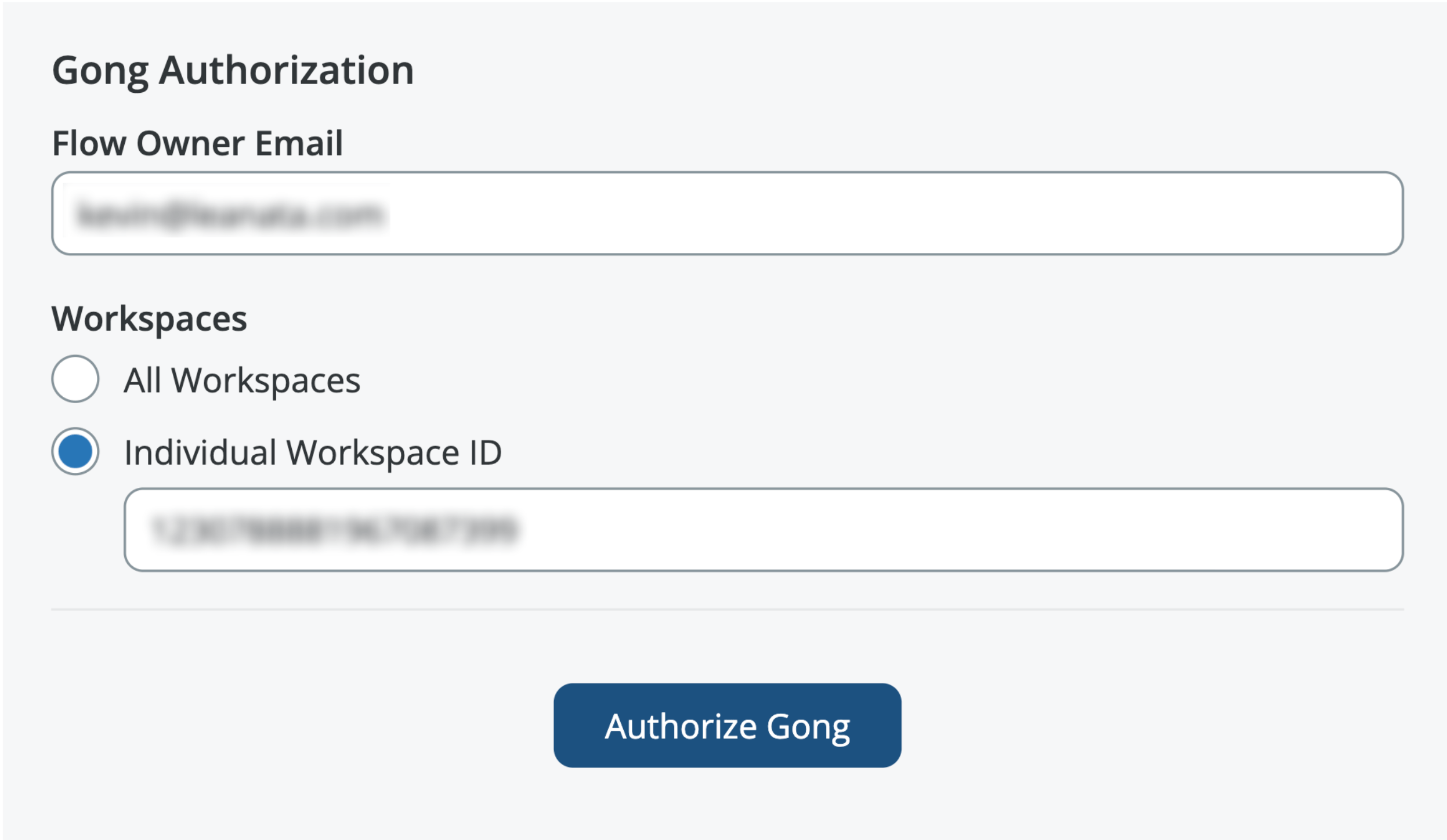1447x840 pixels.
Task: Click the "All Workspaces" option label
Action: (242, 381)
